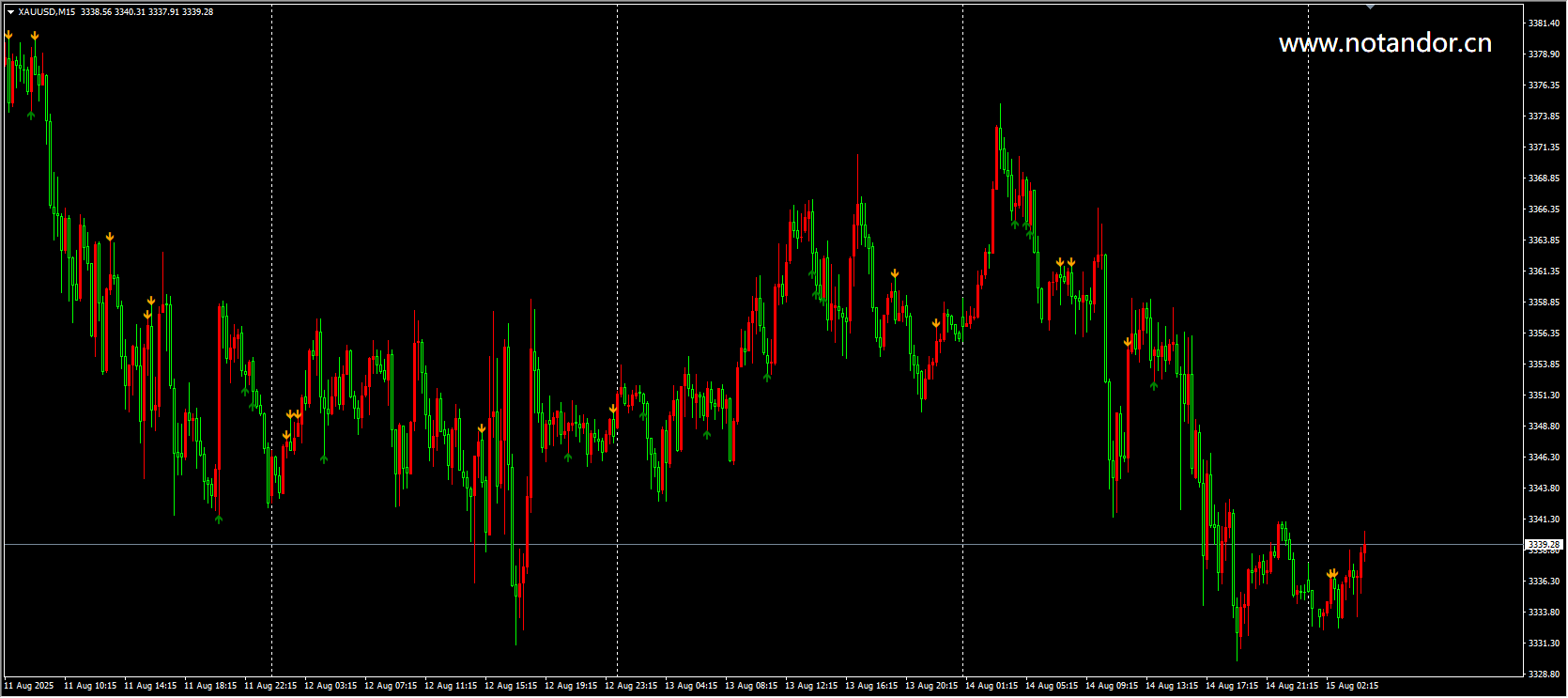Click the 14 Aug 01:15 time label
Viewport: 1568px width, 698px height.
[x=992, y=686]
